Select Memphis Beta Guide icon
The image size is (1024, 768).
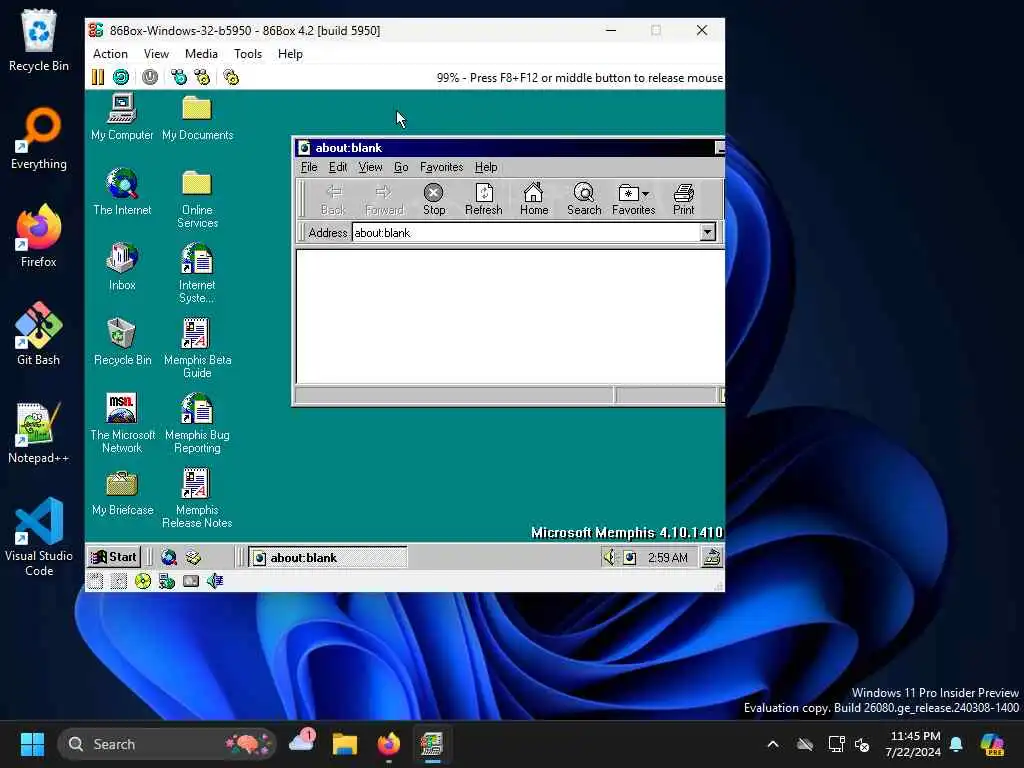[197, 348]
